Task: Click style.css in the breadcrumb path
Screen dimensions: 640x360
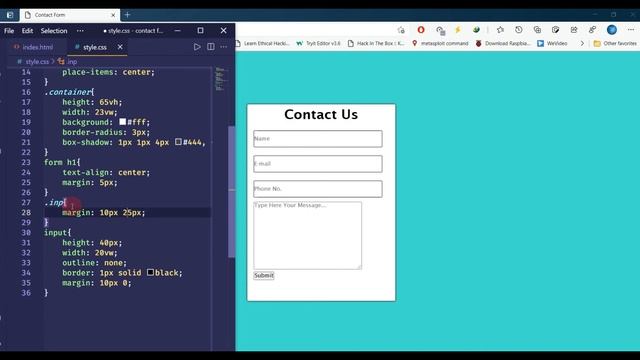Action: (x=37, y=62)
